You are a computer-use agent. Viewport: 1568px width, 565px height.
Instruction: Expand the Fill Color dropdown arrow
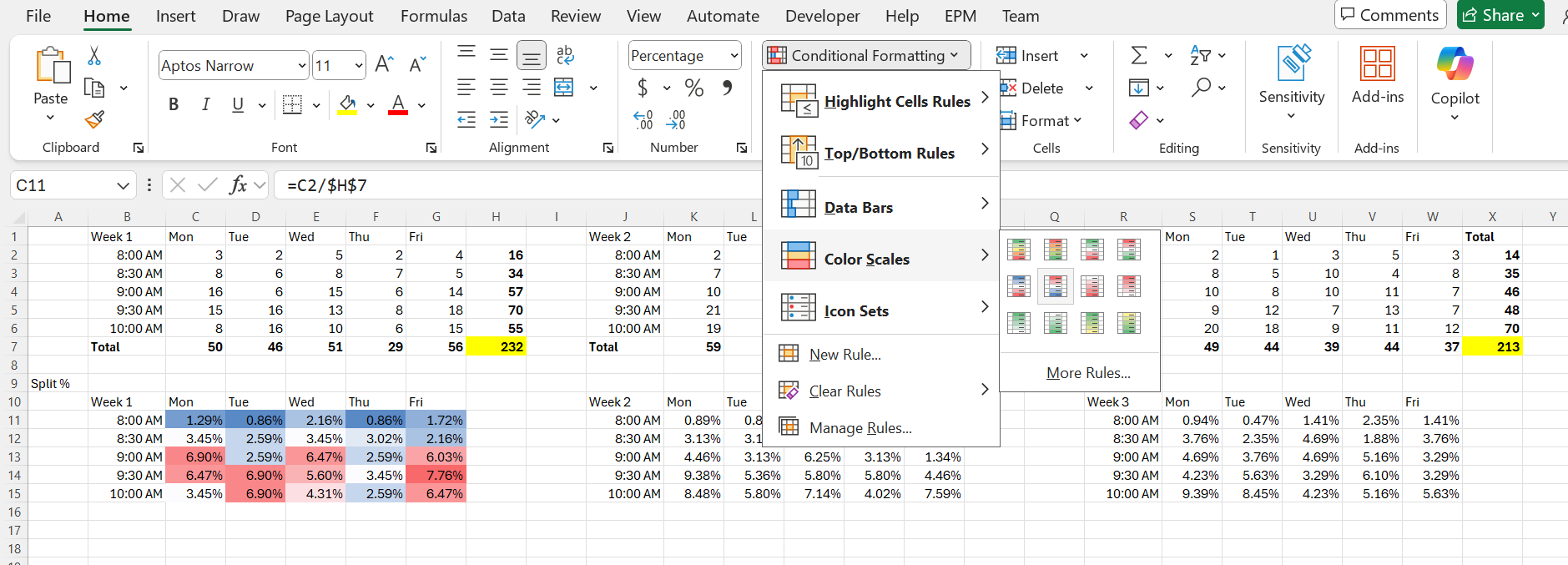pyautogui.click(x=371, y=105)
